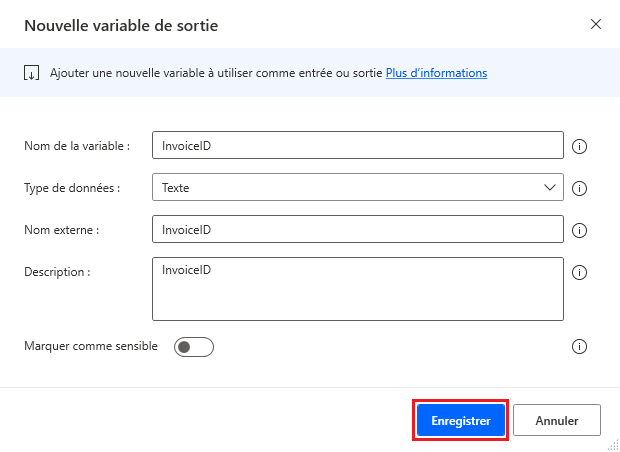
Task: Click the Marquer comme sensible label
Action: [x=91, y=346]
